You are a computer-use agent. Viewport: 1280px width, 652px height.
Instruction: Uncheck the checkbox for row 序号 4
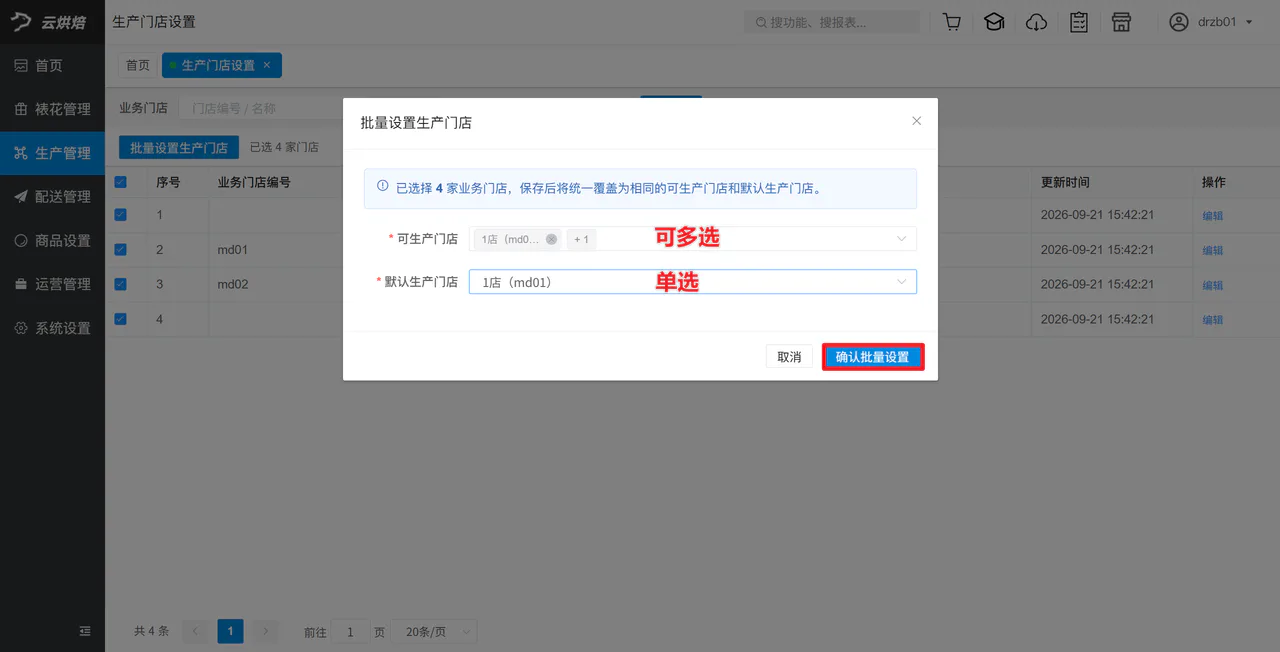tap(121, 319)
